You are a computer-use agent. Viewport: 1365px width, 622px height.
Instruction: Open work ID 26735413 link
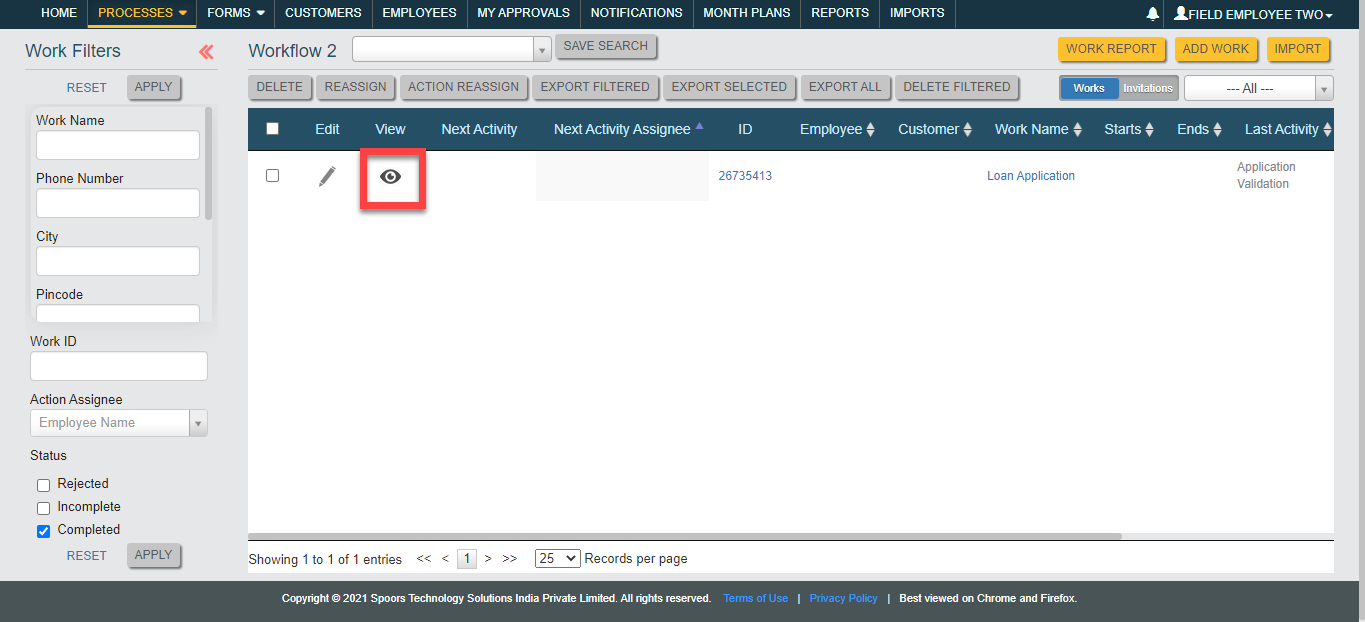(745, 176)
